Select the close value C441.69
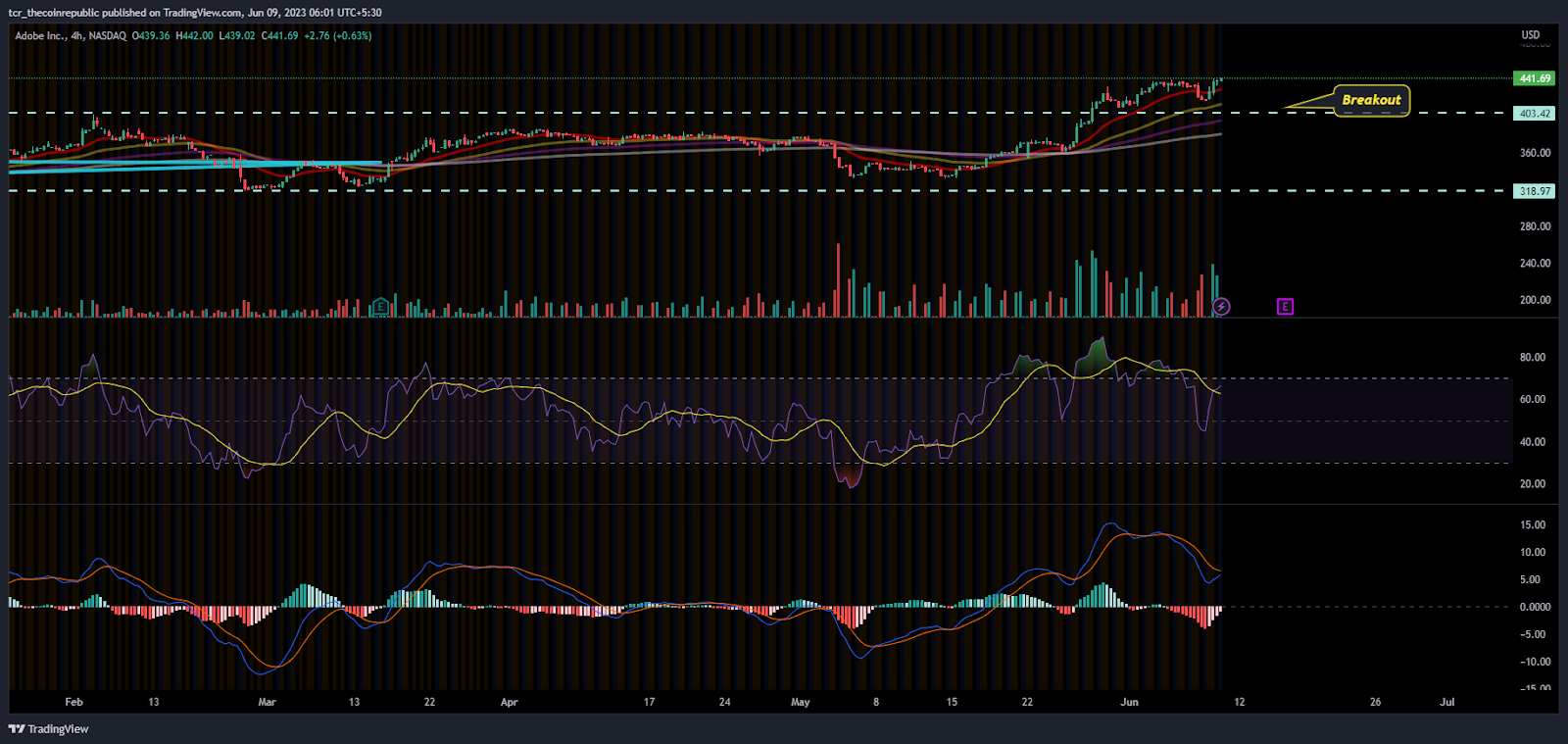This screenshot has width=1568, height=744. tap(279, 36)
